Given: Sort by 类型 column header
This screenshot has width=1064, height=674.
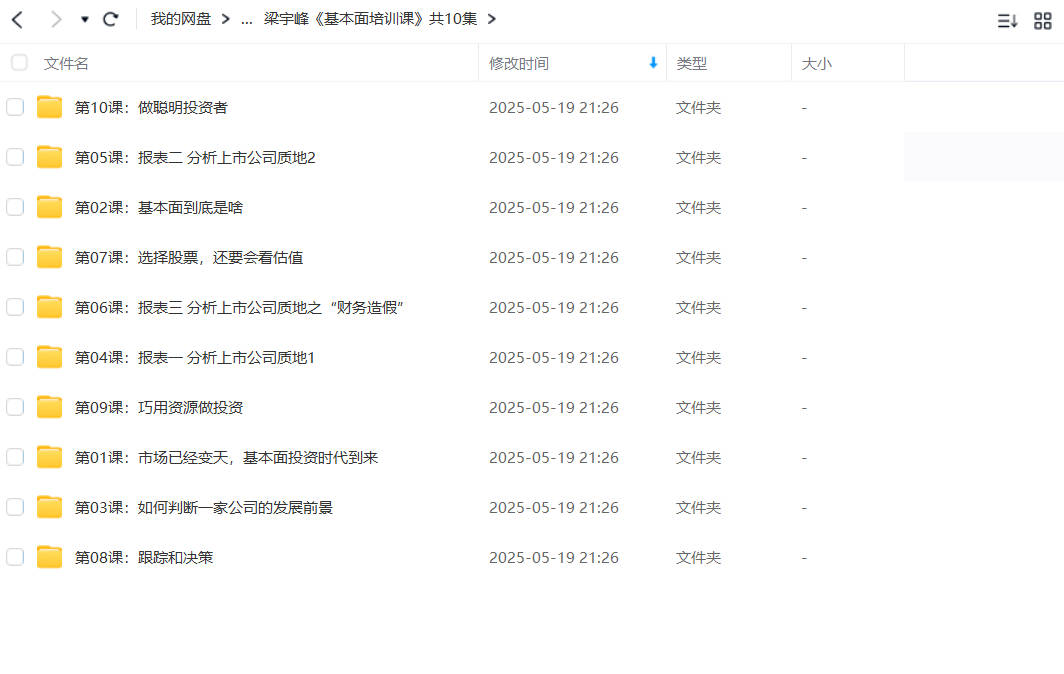Looking at the screenshot, I should (691, 63).
